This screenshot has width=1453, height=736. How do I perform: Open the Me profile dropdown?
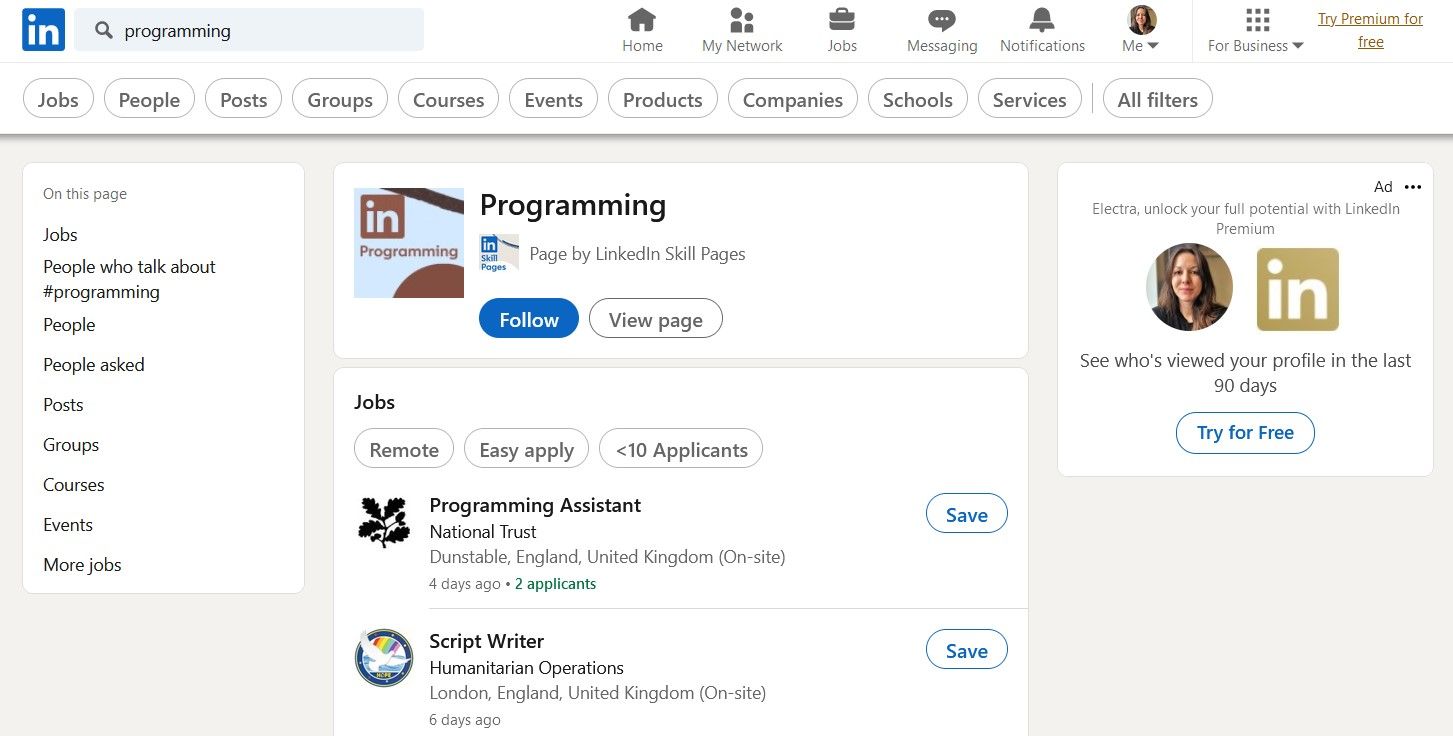(x=1139, y=28)
